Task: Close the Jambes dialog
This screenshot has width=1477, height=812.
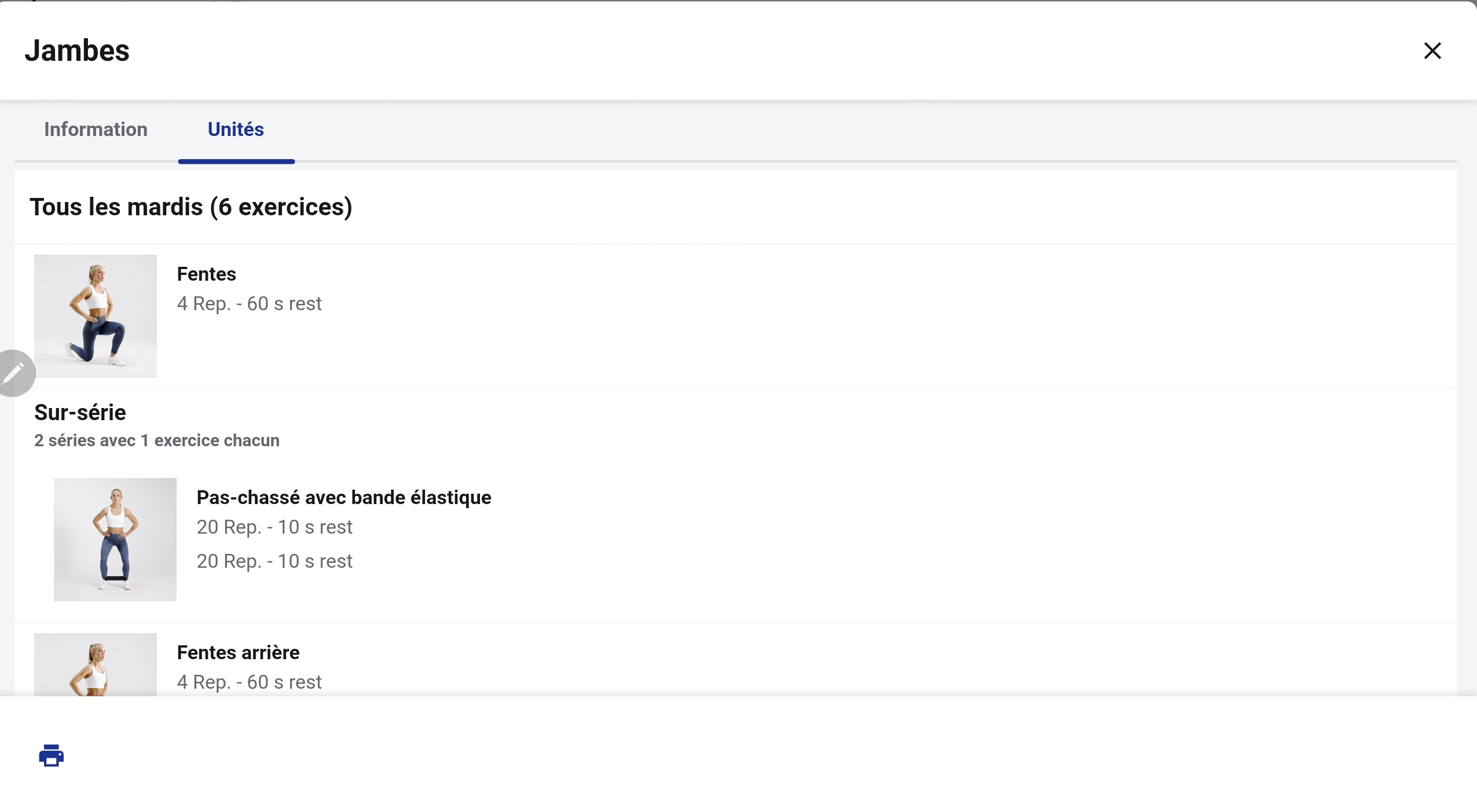Action: pyautogui.click(x=1432, y=51)
